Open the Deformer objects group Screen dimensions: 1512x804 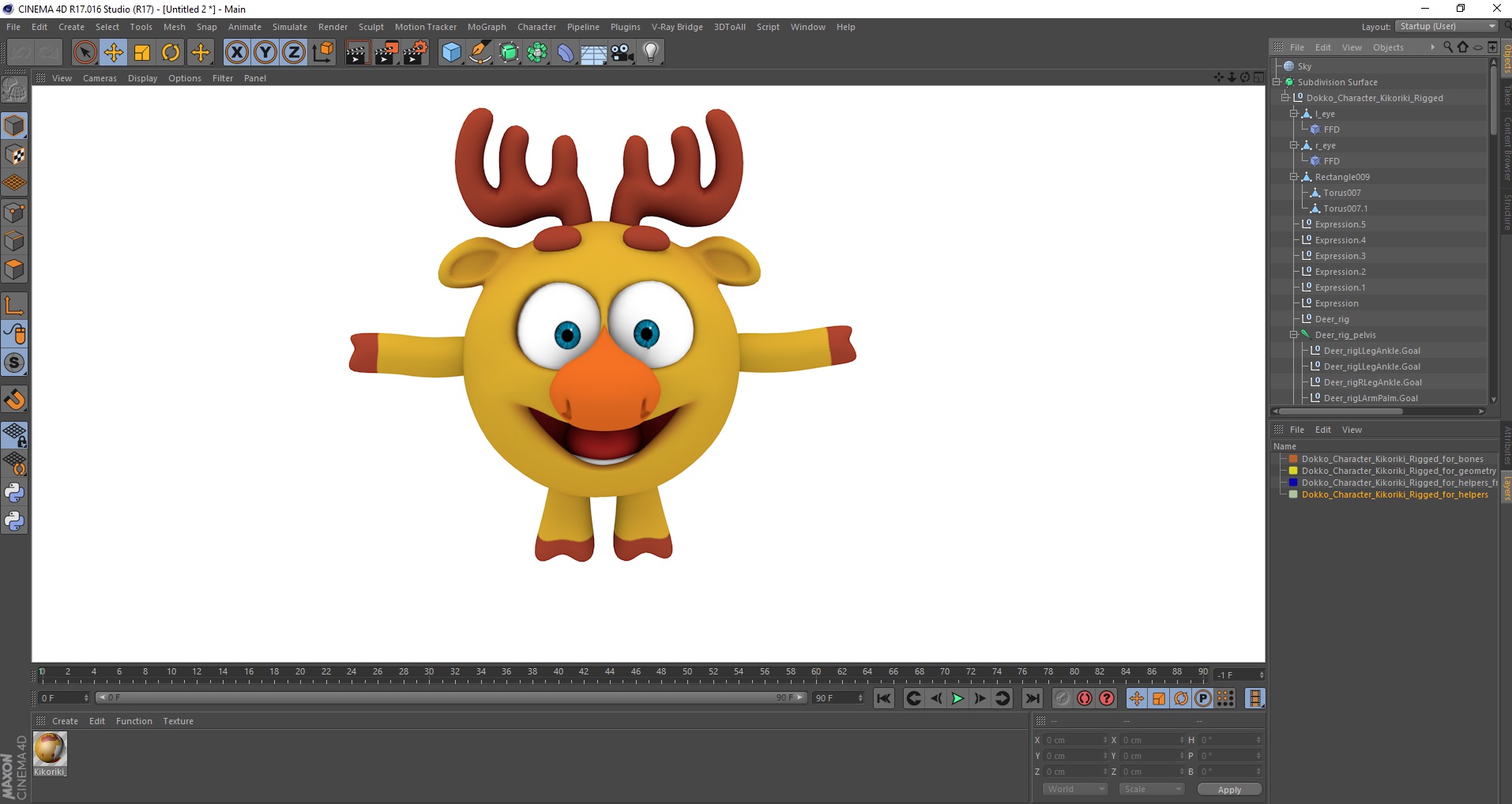(566, 53)
